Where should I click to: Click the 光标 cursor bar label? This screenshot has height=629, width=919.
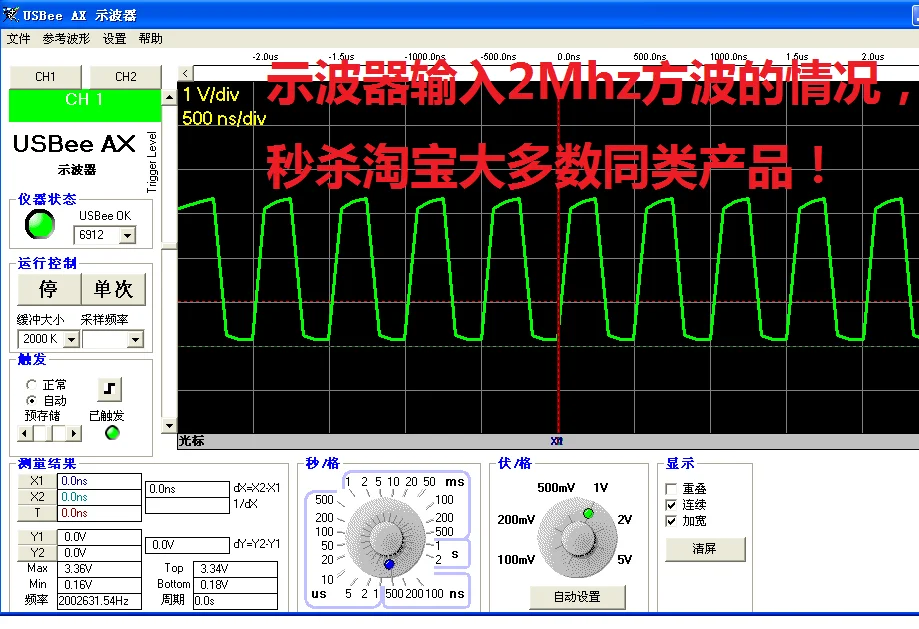[192, 441]
